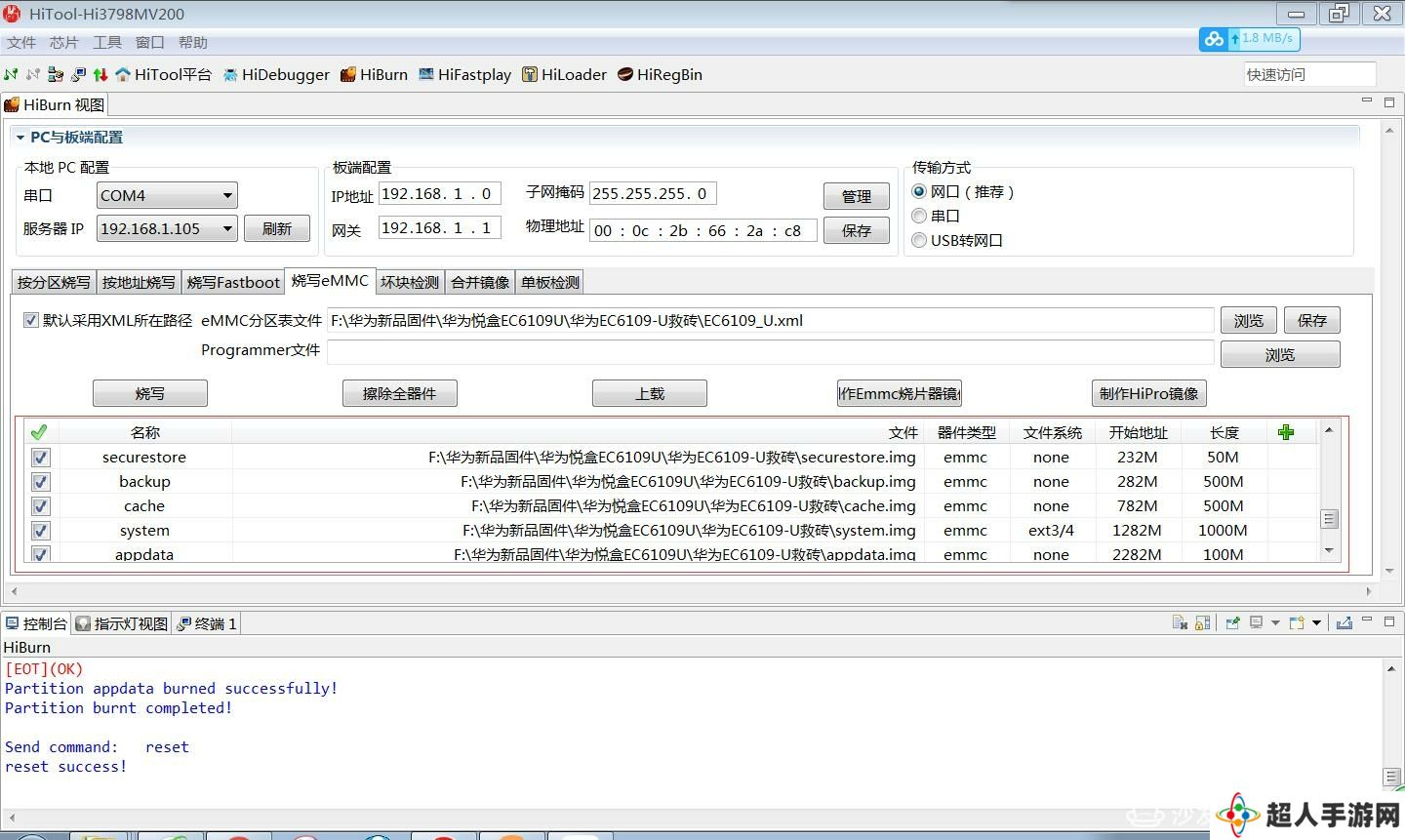Collapse the PC与板端配置 section
Screen dimensions: 1405x840
tap(20, 138)
